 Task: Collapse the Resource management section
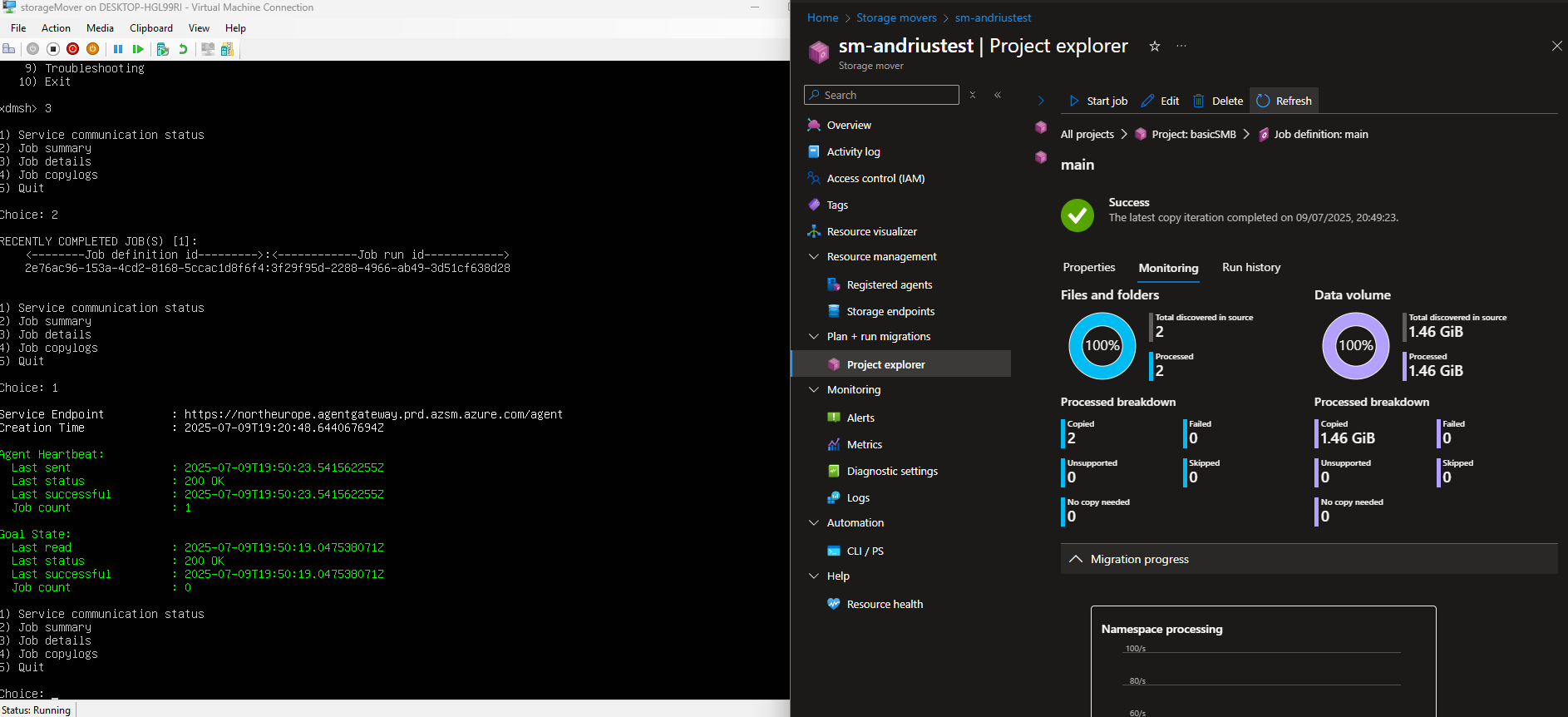coord(814,256)
